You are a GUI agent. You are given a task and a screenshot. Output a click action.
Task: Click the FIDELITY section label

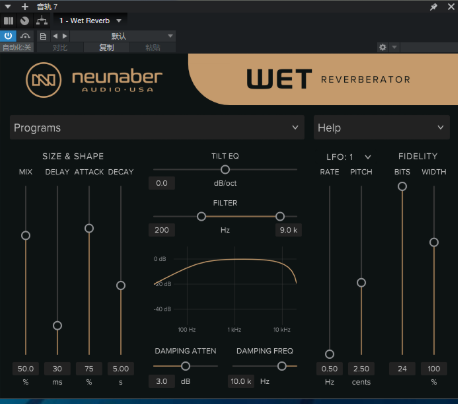pyautogui.click(x=418, y=156)
